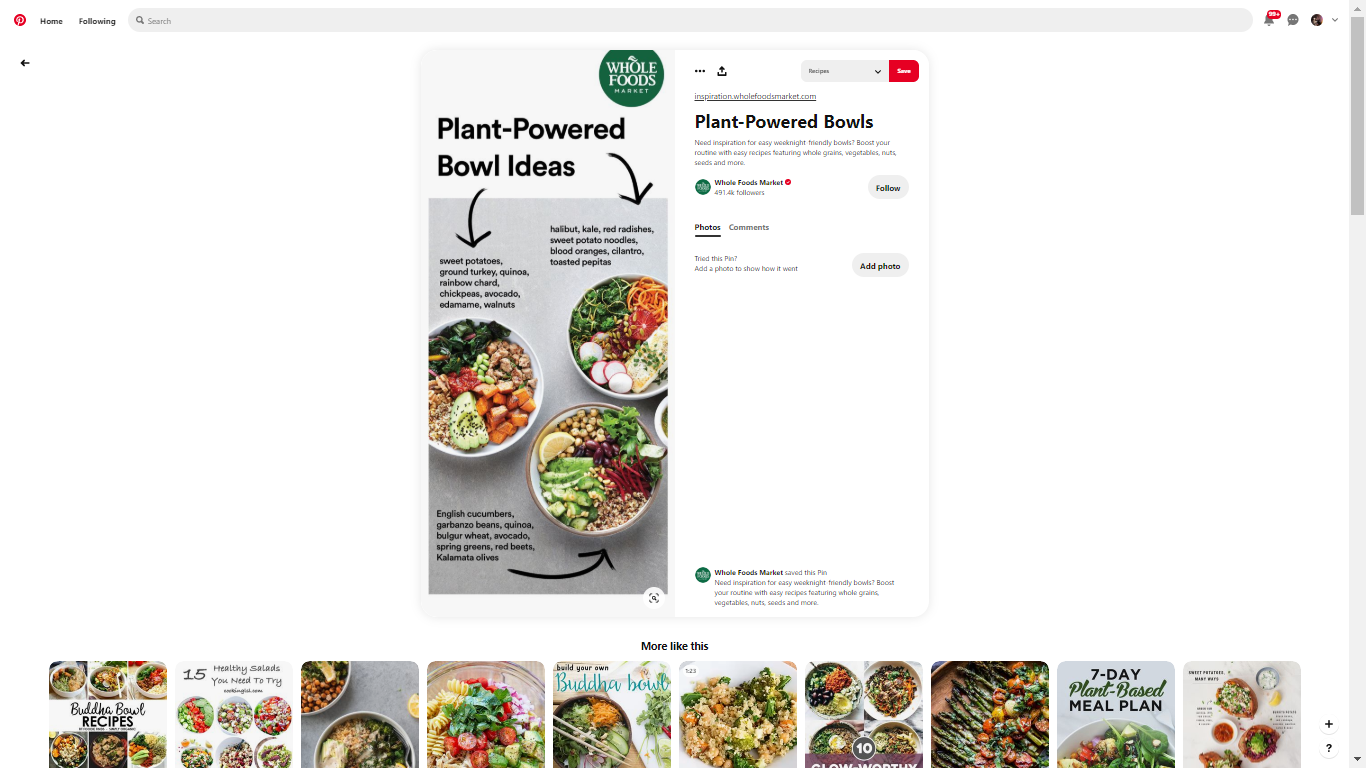Expand the Recipes board dropdown
Viewport: 1366px width, 768px height.
[x=845, y=71]
